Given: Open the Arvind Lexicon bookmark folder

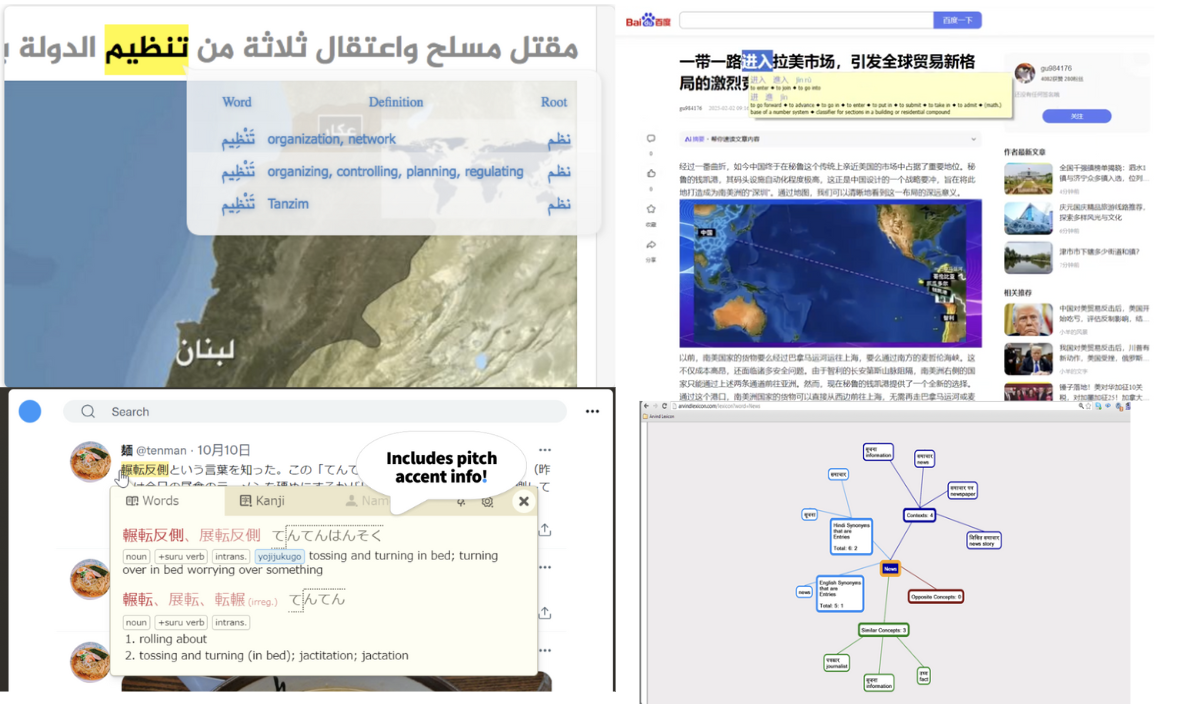Looking at the screenshot, I should pyautogui.click(x=659, y=415).
